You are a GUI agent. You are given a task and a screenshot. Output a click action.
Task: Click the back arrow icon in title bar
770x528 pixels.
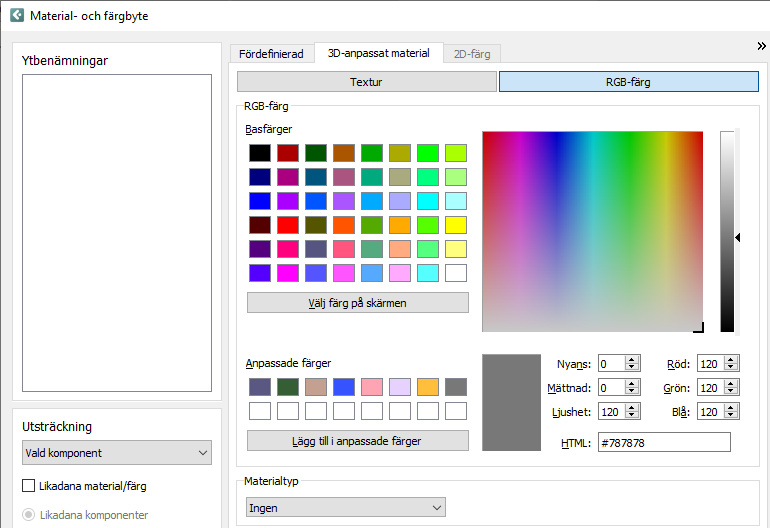pyautogui.click(x=16, y=16)
